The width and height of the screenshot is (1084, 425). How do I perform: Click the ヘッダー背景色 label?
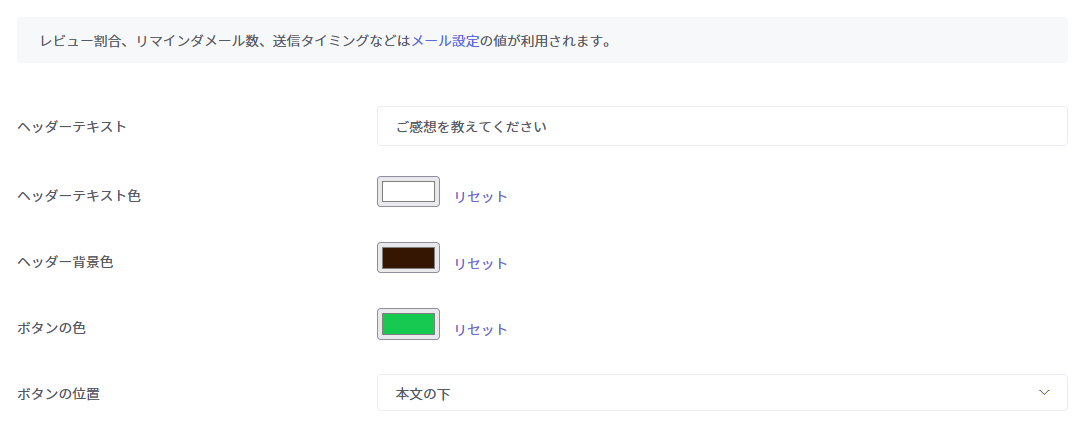tap(66, 262)
